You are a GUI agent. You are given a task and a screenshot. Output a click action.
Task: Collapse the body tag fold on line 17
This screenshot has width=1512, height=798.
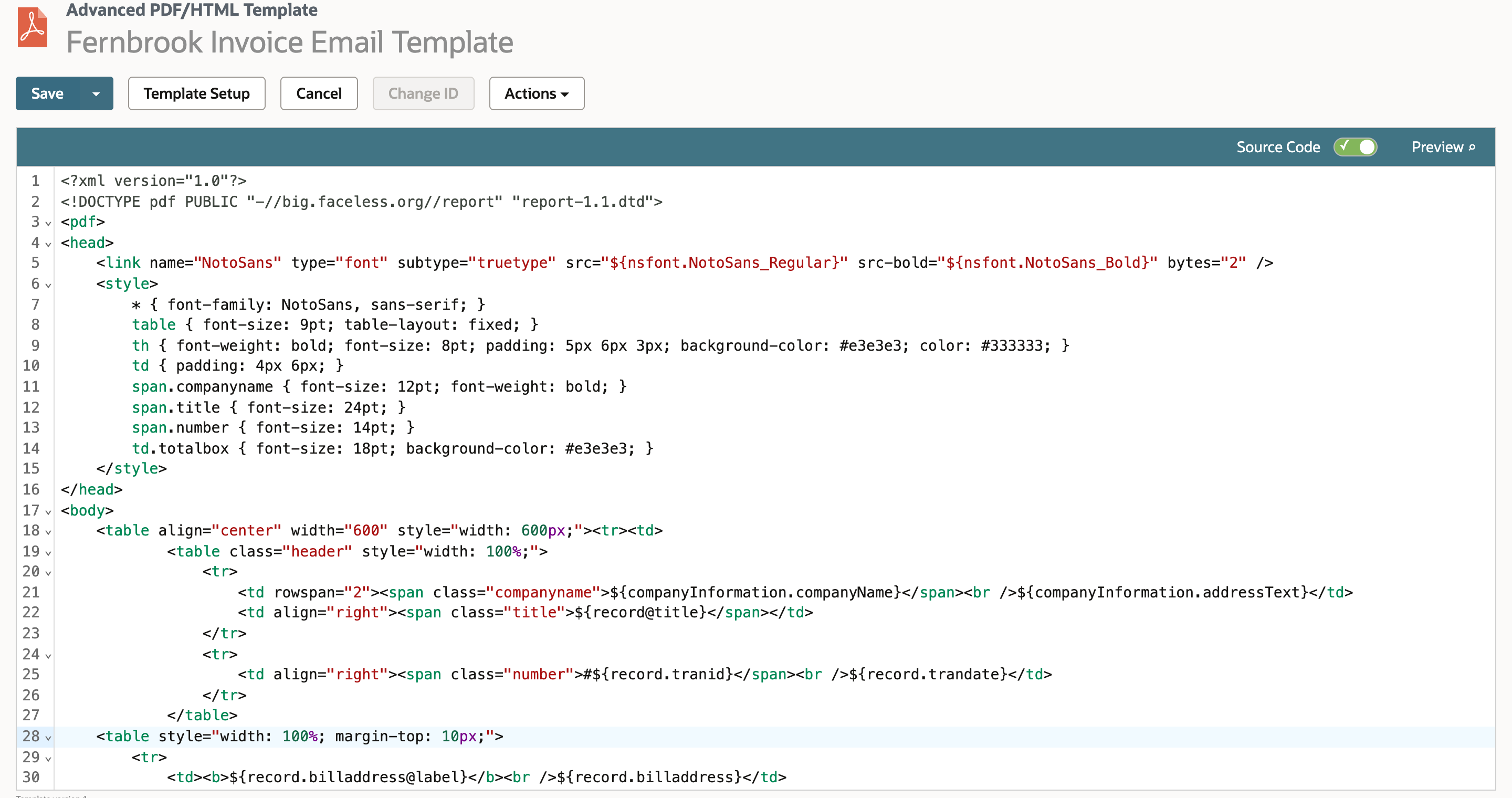48,512
